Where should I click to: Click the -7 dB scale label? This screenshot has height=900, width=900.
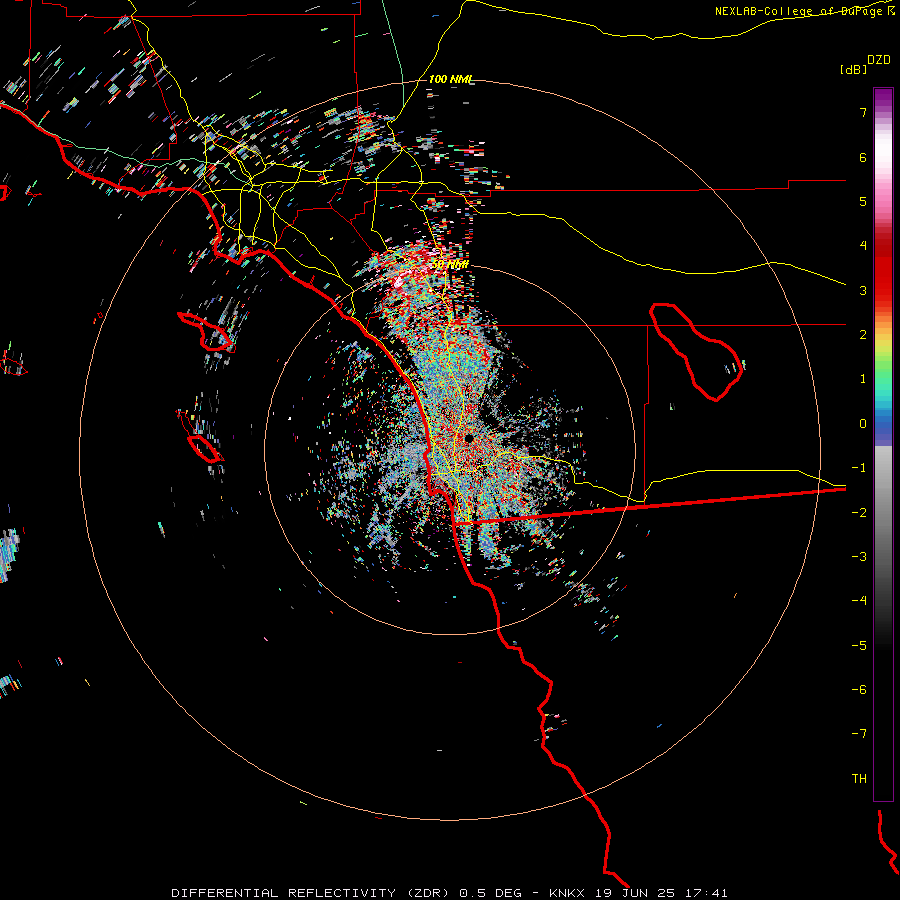coord(859,734)
